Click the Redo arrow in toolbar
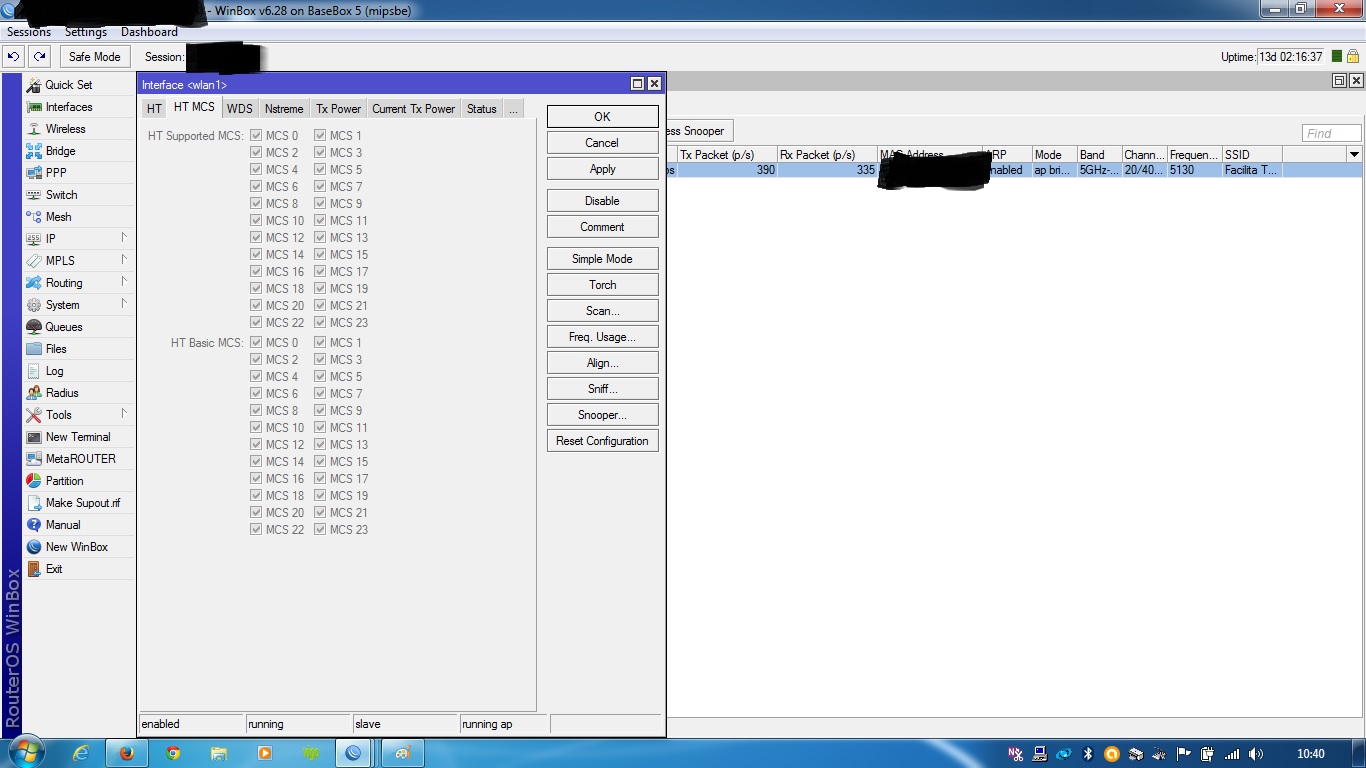This screenshot has height=768, width=1366. (x=39, y=57)
